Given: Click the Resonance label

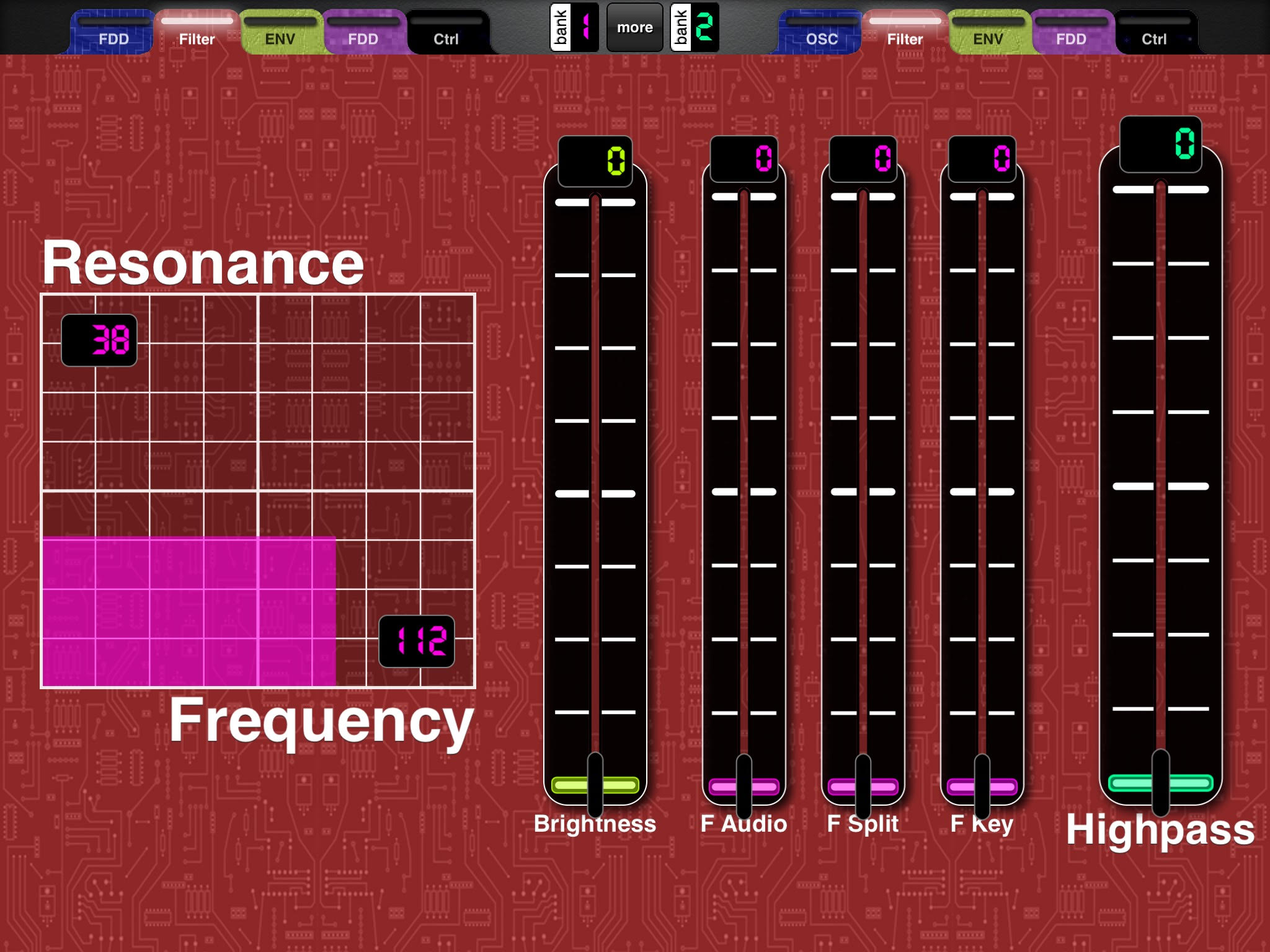Looking at the screenshot, I should pos(203,263).
